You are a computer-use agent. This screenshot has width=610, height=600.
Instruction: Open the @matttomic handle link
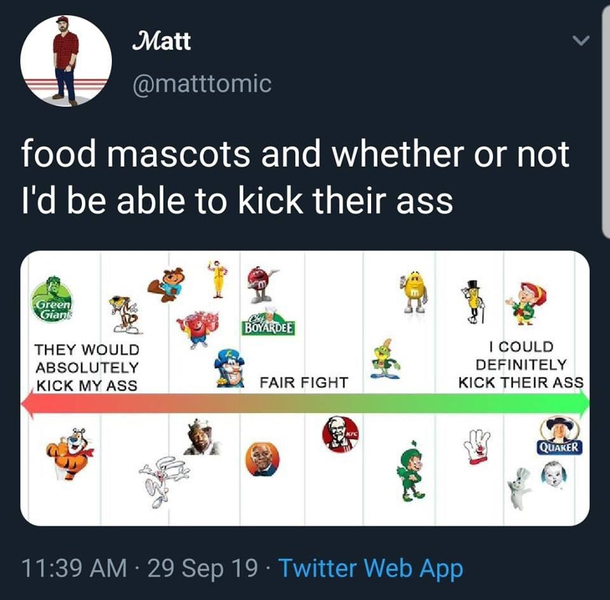[202, 84]
